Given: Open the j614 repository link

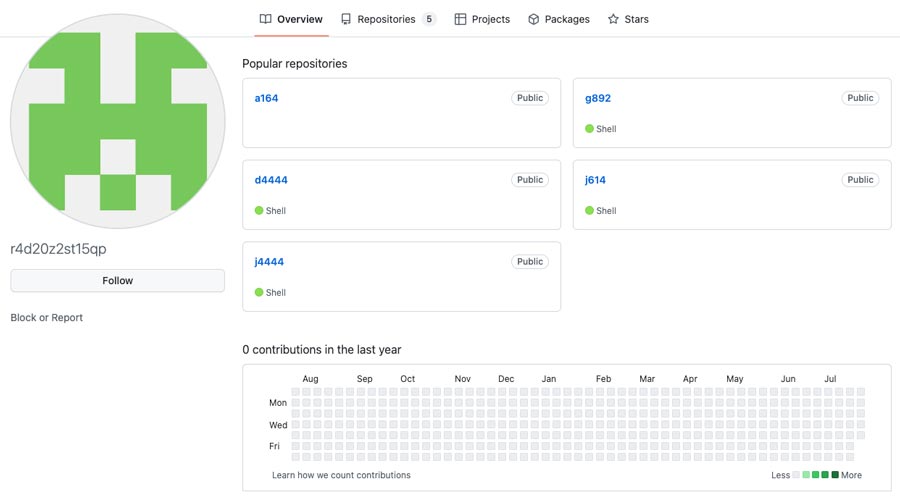Looking at the screenshot, I should [x=595, y=180].
